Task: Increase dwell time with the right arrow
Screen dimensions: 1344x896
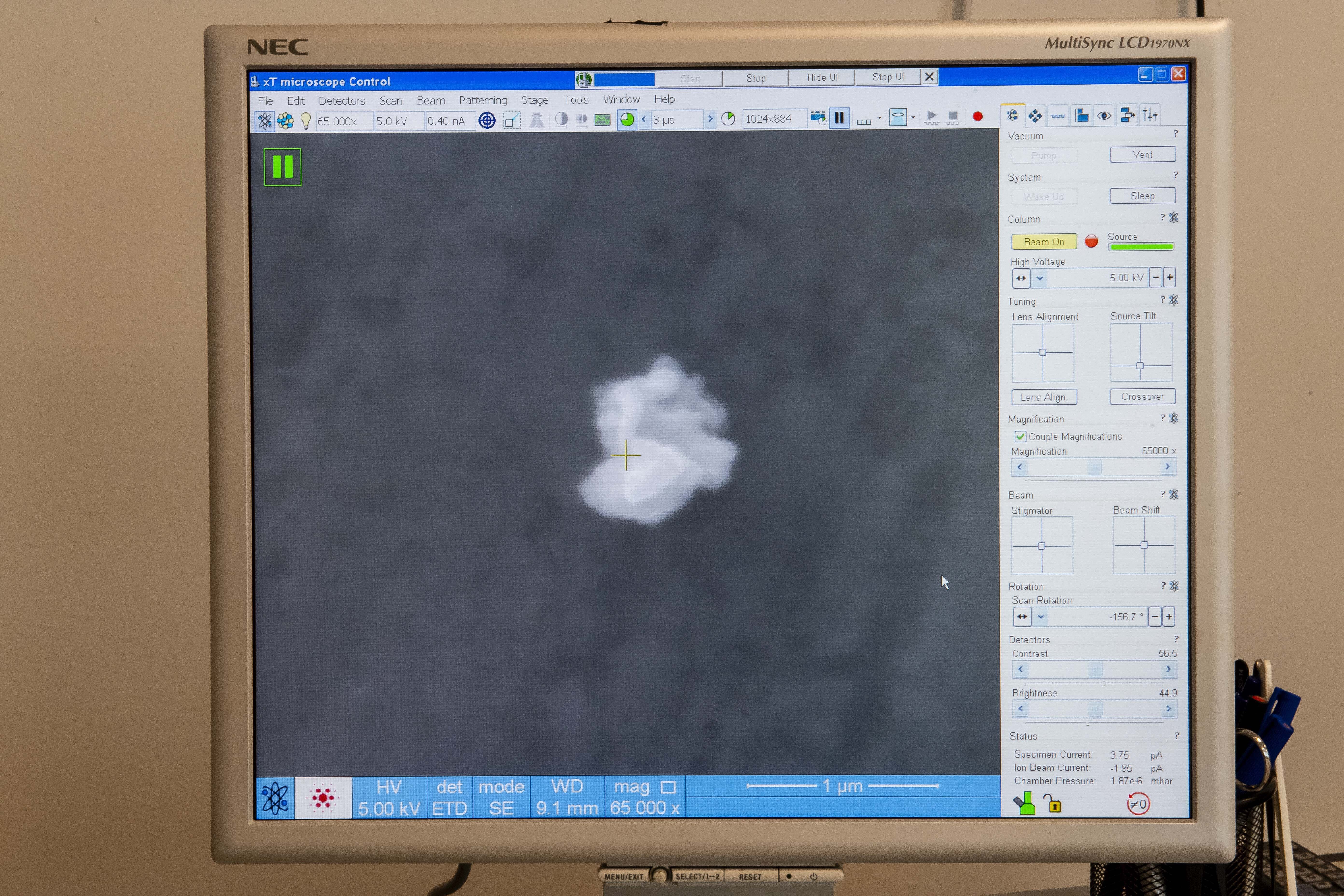Action: [x=710, y=119]
